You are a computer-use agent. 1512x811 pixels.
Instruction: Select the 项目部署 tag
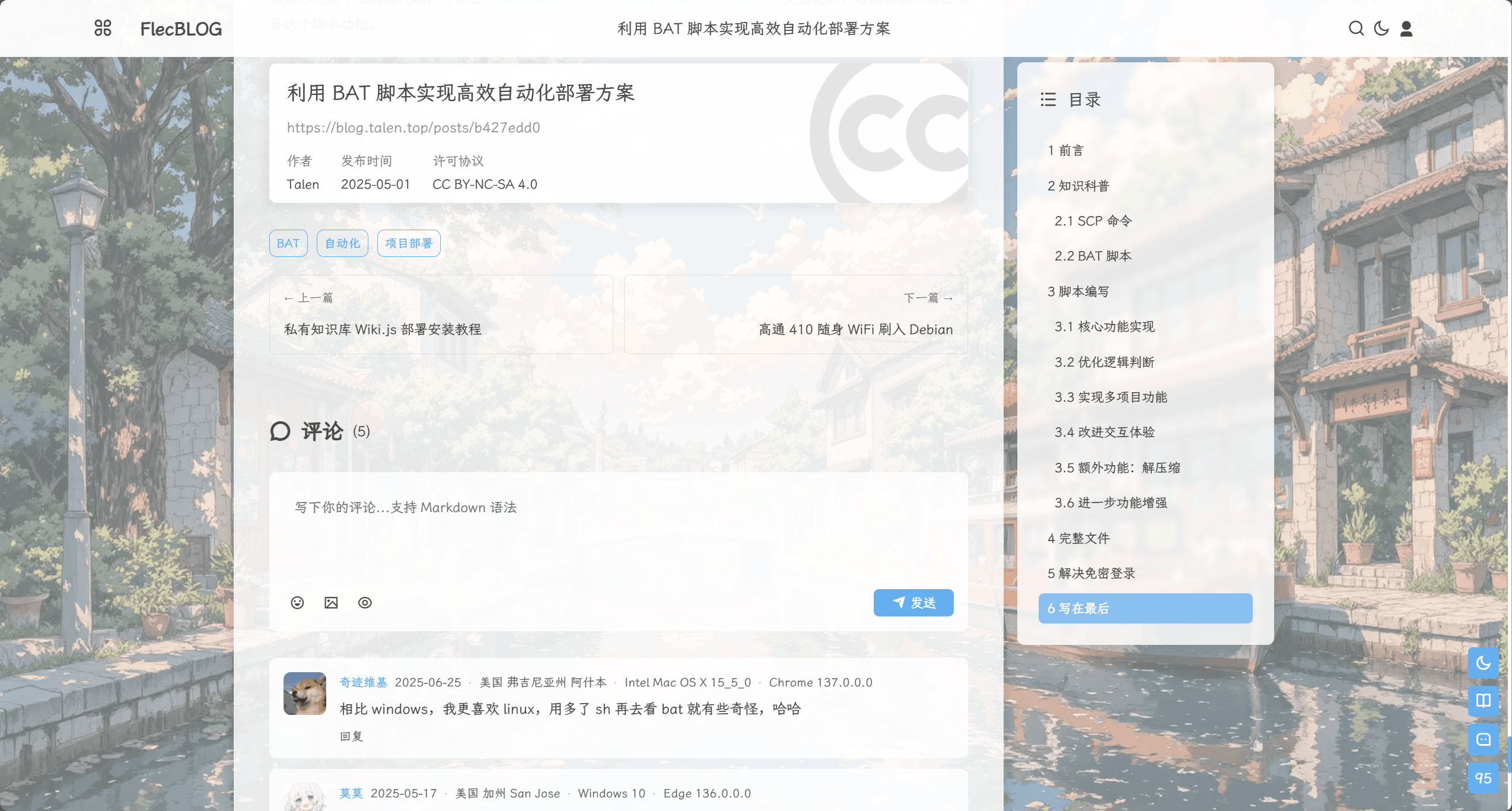tap(409, 243)
